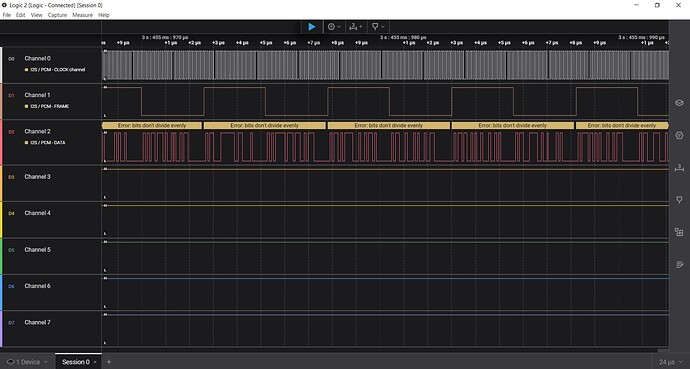Viewport: 690px width, 369px height.
Task: Open the 1 Device selector dropdown
Action: [x=27, y=362]
